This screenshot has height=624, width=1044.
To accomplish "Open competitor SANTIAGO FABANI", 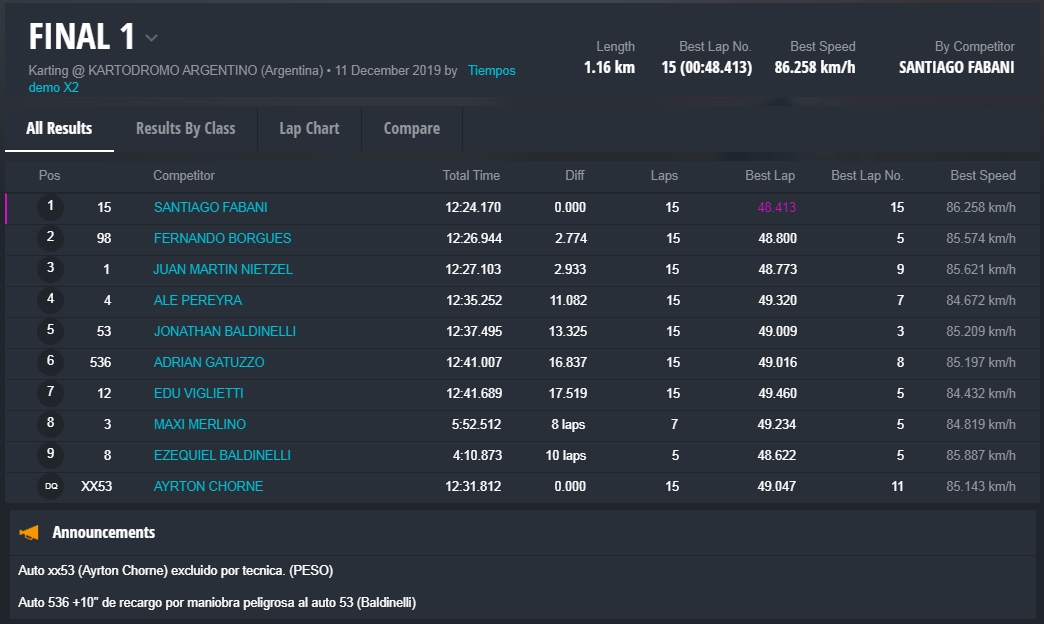I will coord(210,208).
